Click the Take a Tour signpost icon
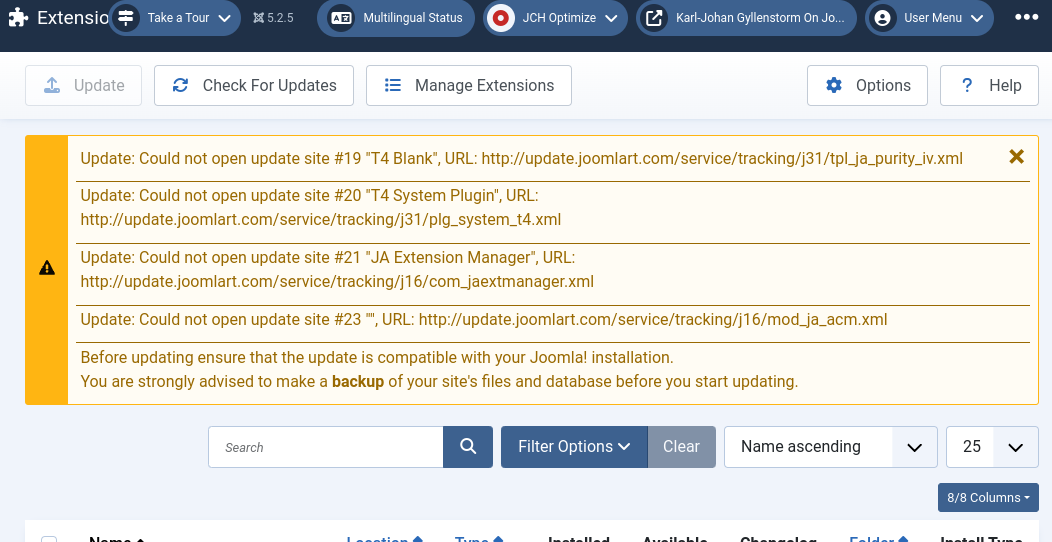The height and width of the screenshot is (542, 1052). tap(125, 18)
